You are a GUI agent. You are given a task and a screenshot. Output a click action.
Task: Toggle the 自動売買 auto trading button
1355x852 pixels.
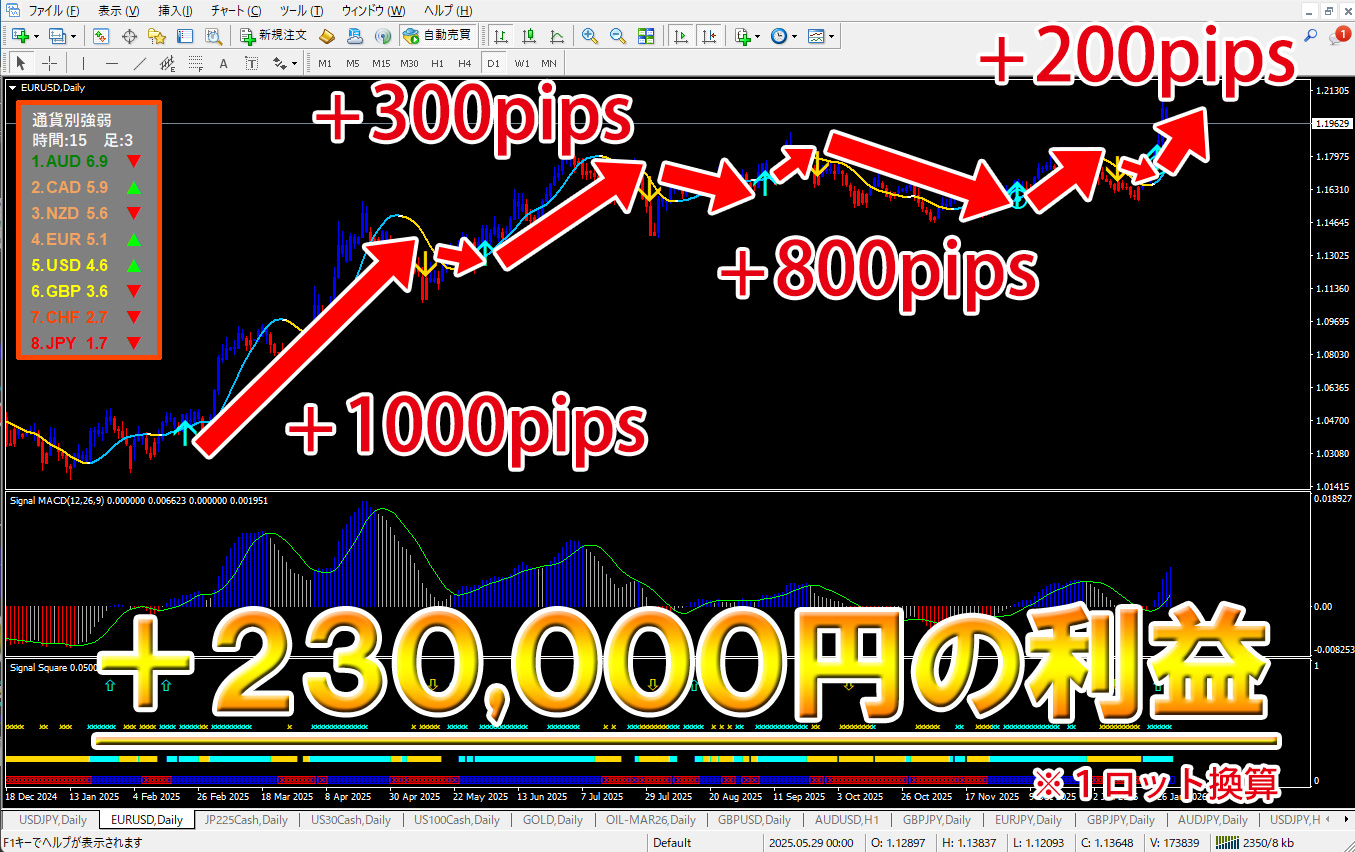point(436,36)
